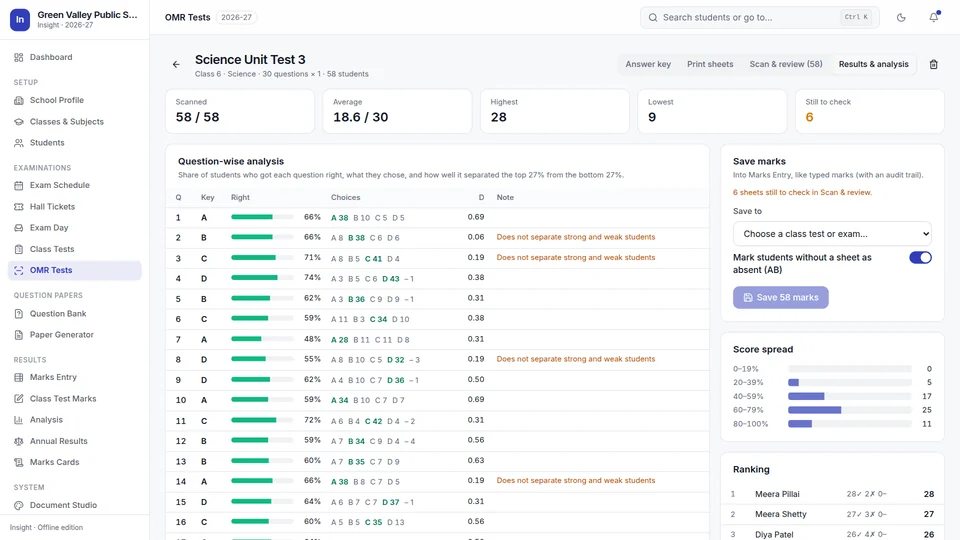Click the warning note on question 2
This screenshot has width=960, height=540.
tap(576, 237)
